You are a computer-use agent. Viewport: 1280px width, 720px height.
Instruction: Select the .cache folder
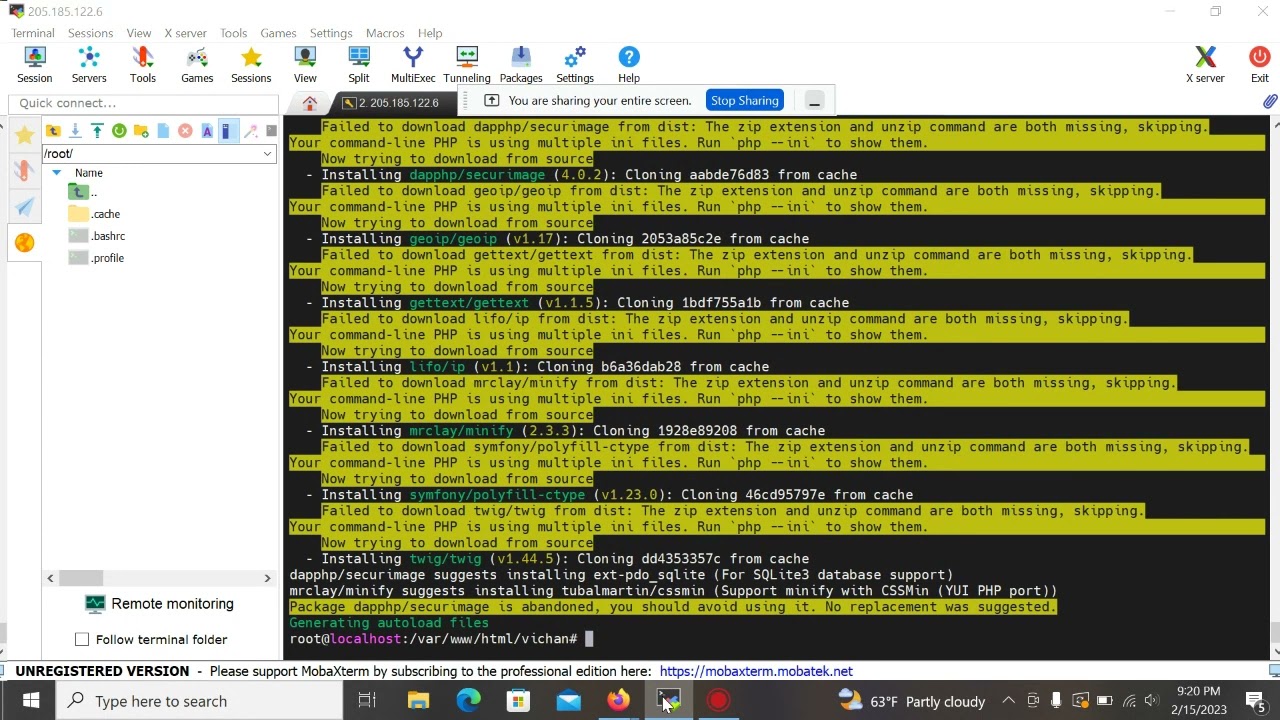95,214
